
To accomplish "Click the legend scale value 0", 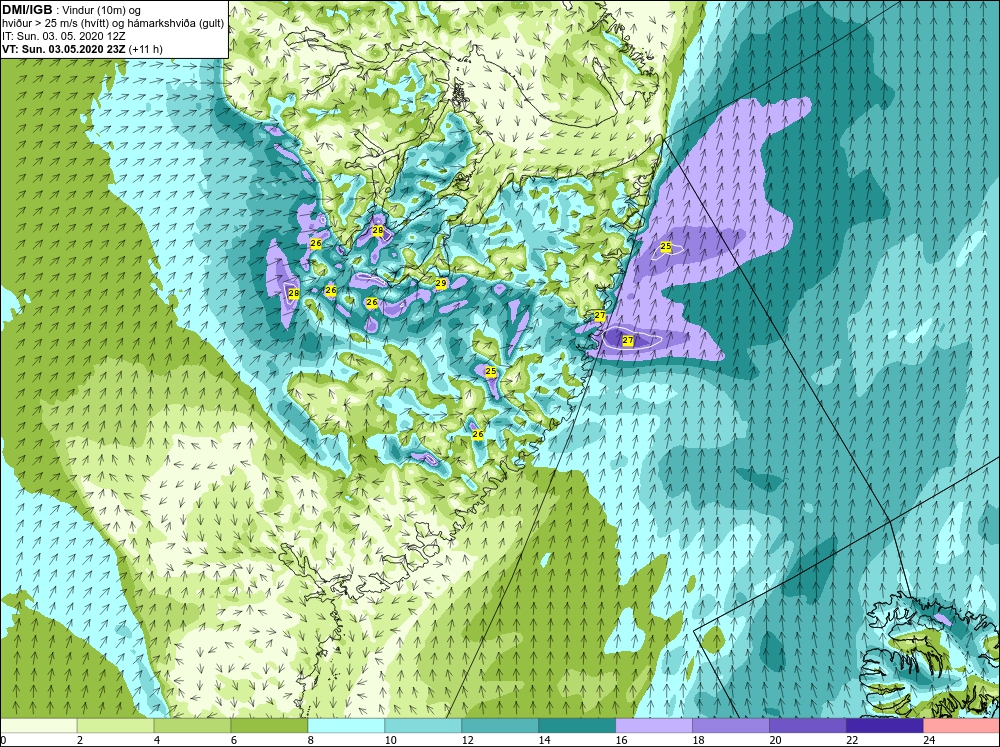I will pos(4,740).
